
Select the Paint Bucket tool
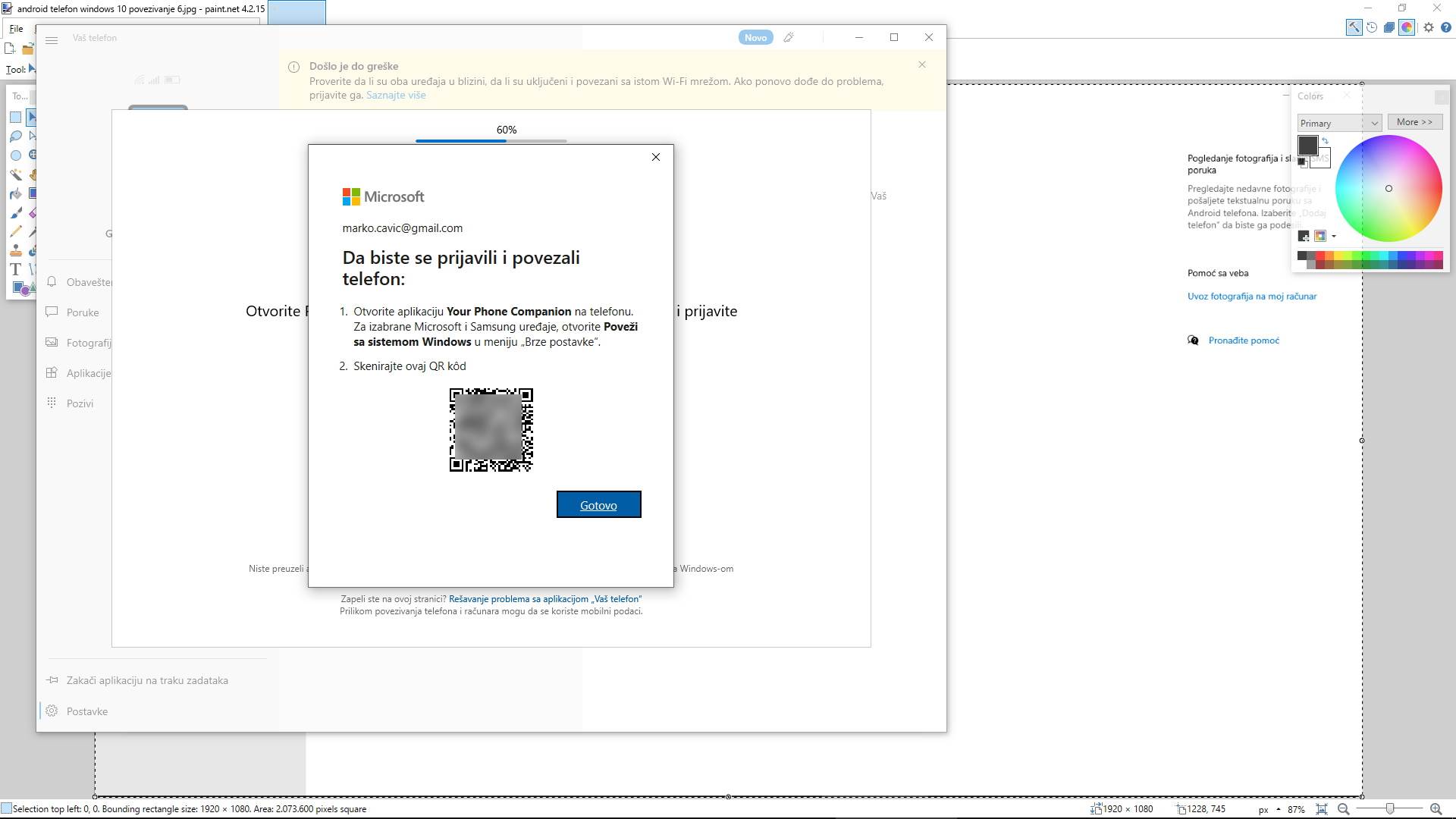pyautogui.click(x=15, y=193)
